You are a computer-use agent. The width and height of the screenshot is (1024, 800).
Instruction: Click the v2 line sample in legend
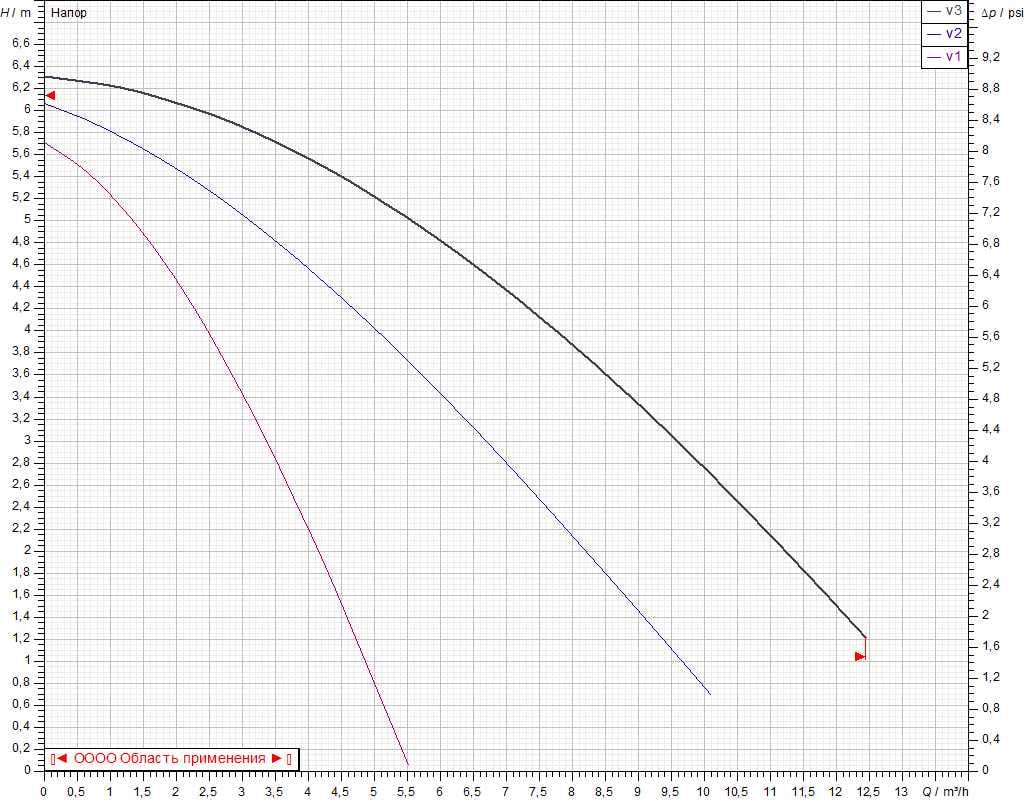pos(934,34)
